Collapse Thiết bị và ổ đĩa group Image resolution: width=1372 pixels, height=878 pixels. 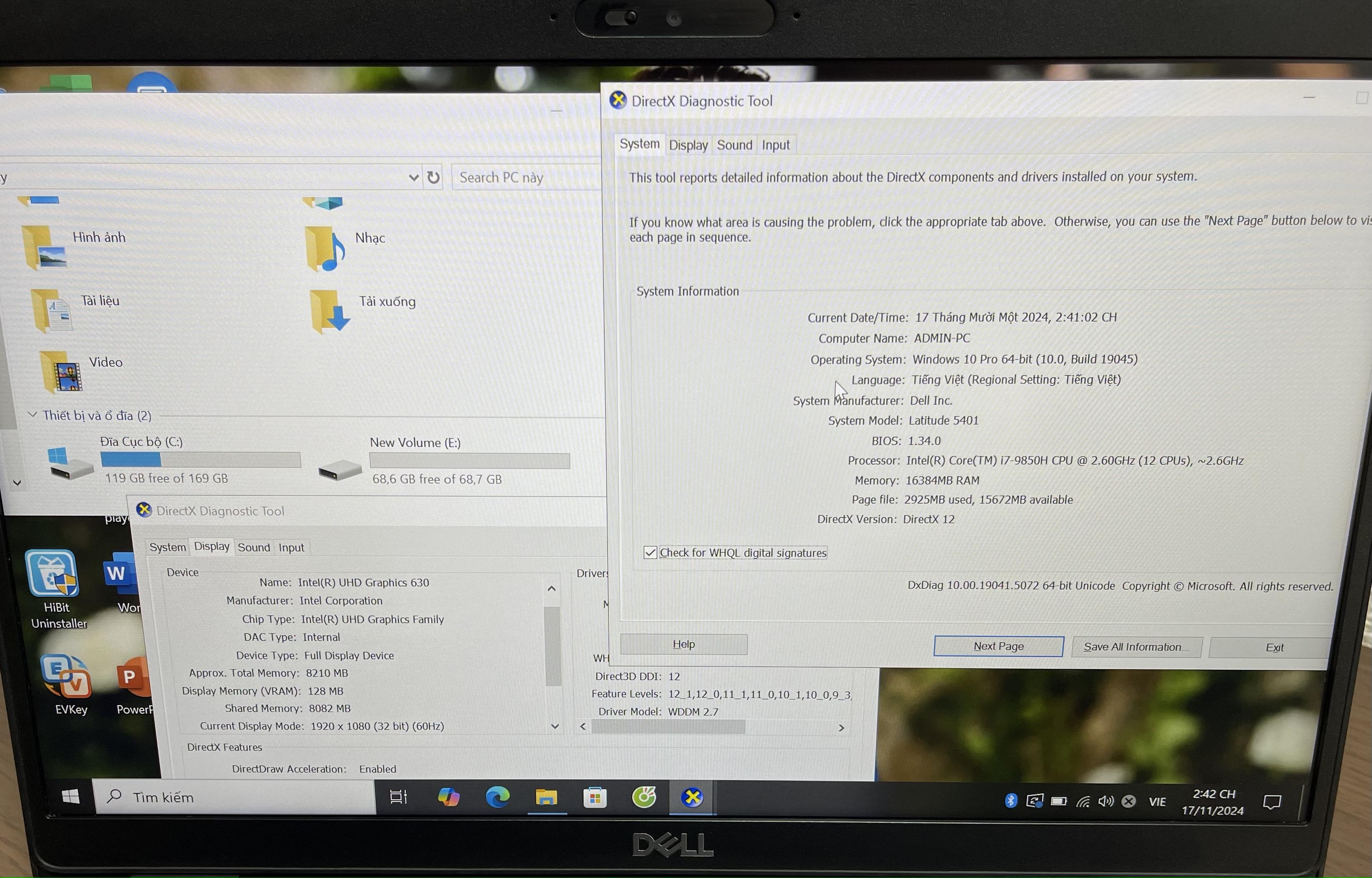point(32,415)
